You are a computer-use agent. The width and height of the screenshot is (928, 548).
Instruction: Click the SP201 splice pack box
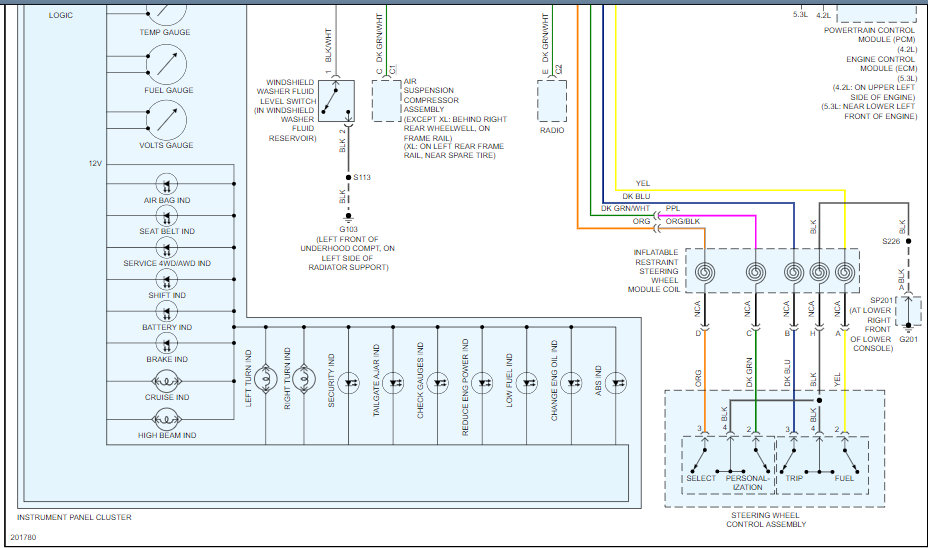(908, 311)
